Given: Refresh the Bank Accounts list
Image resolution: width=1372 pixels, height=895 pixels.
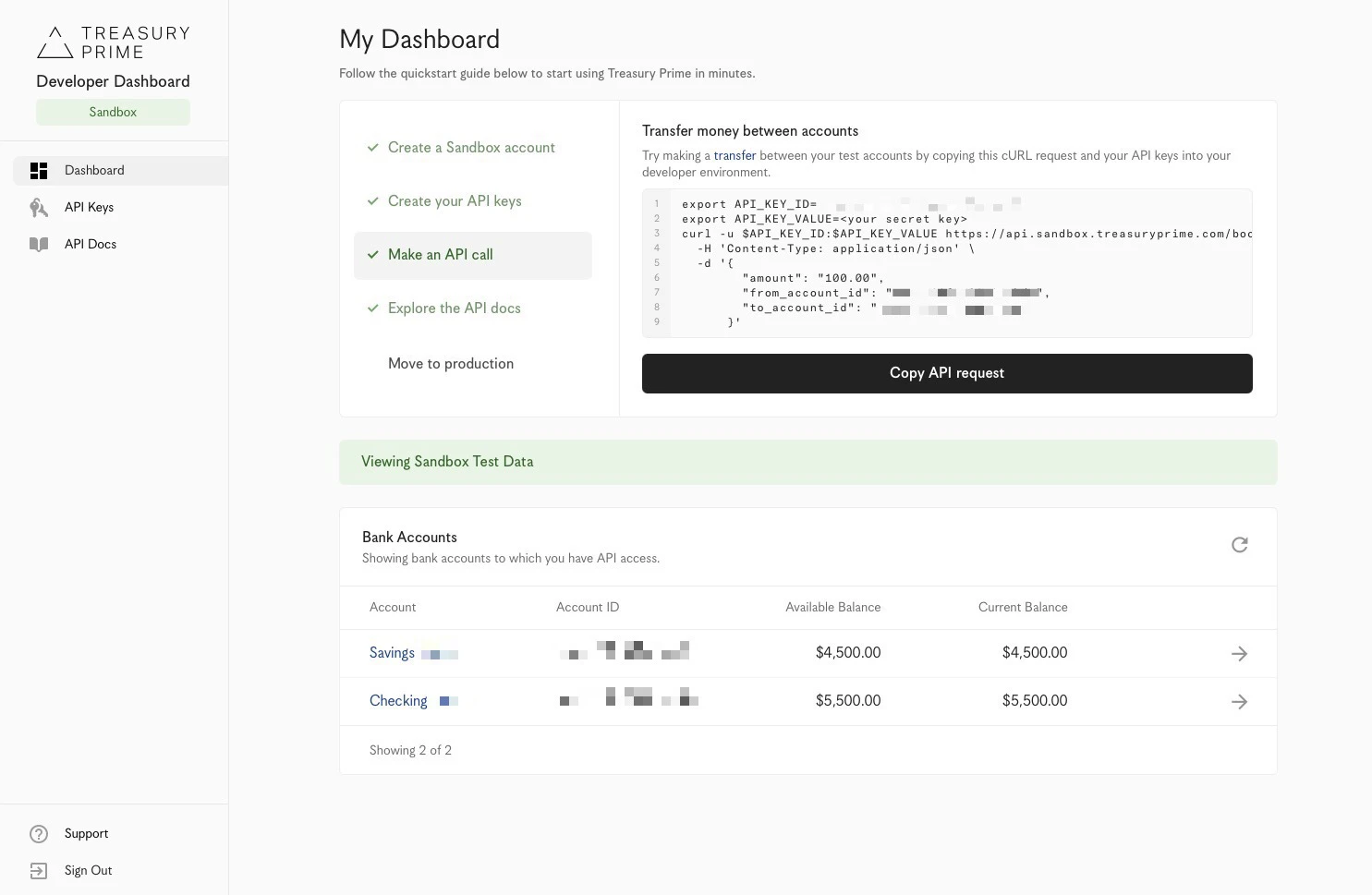Looking at the screenshot, I should click(x=1239, y=545).
